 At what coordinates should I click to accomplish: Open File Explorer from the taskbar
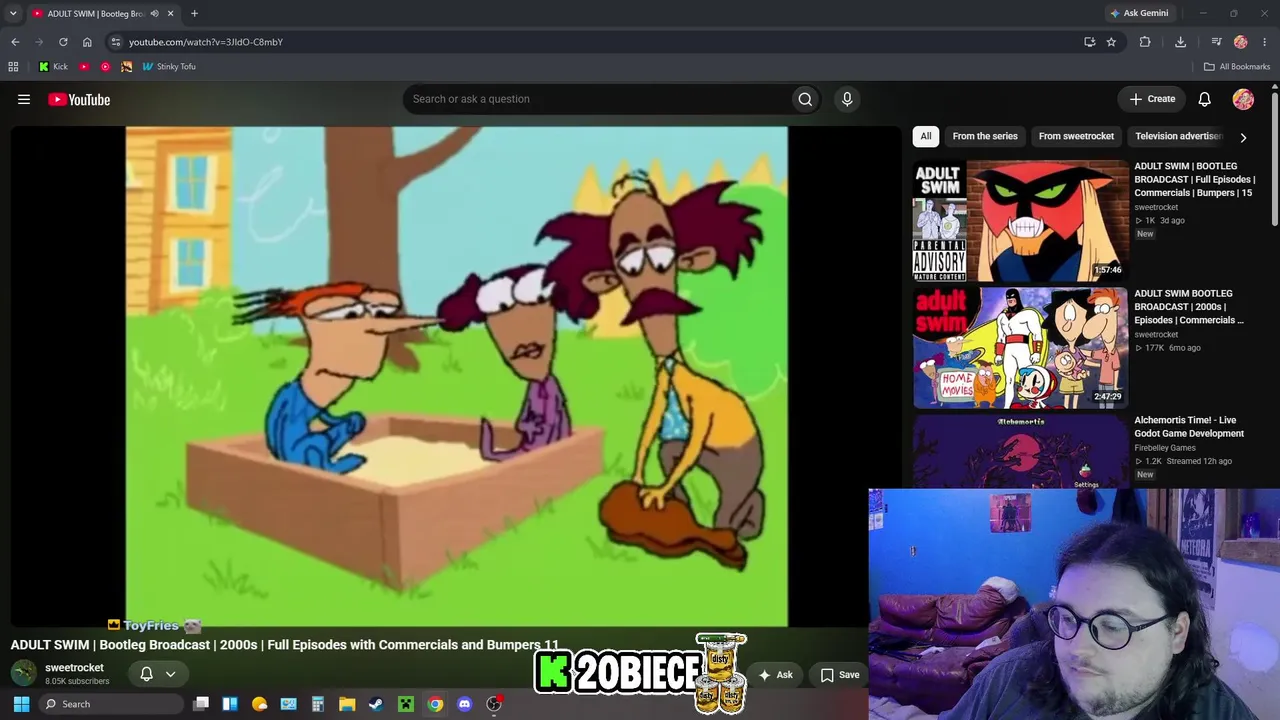[x=347, y=704]
